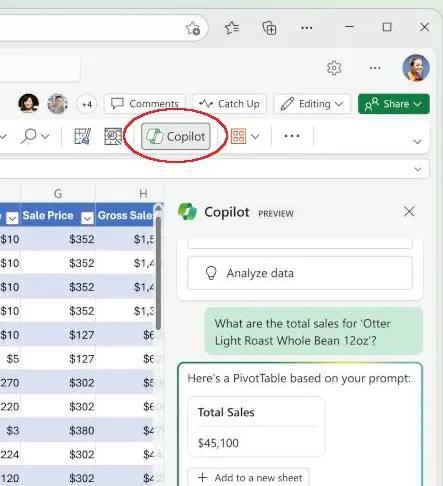This screenshot has height=486, width=443.
Task: Add this page to favorites star
Action: pos(193,28)
